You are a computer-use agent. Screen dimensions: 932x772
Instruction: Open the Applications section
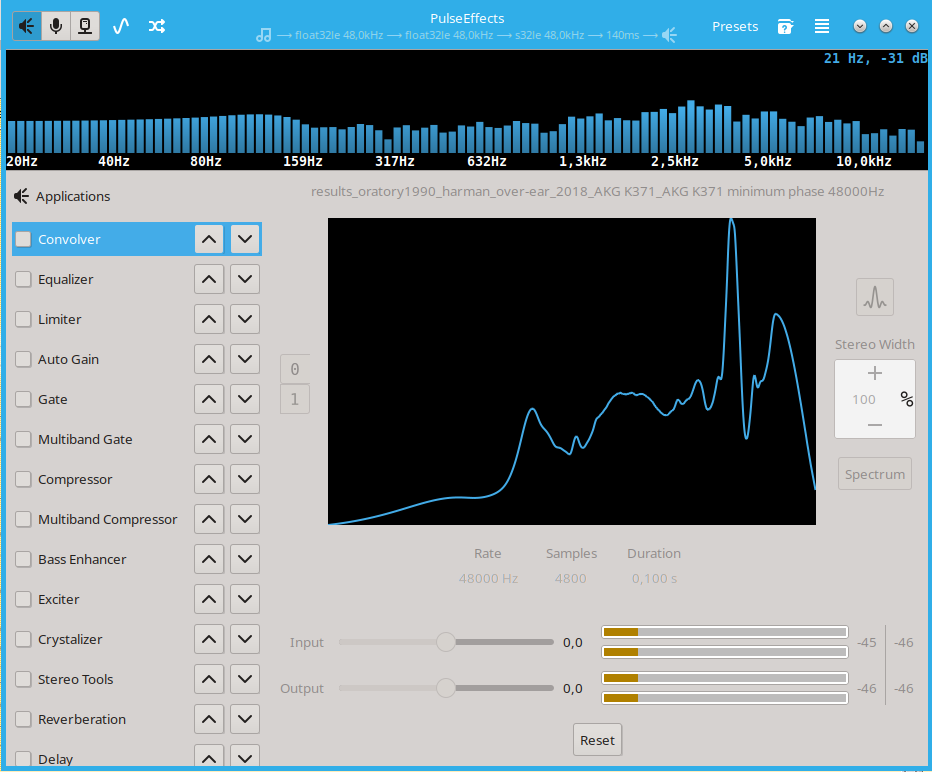point(62,196)
